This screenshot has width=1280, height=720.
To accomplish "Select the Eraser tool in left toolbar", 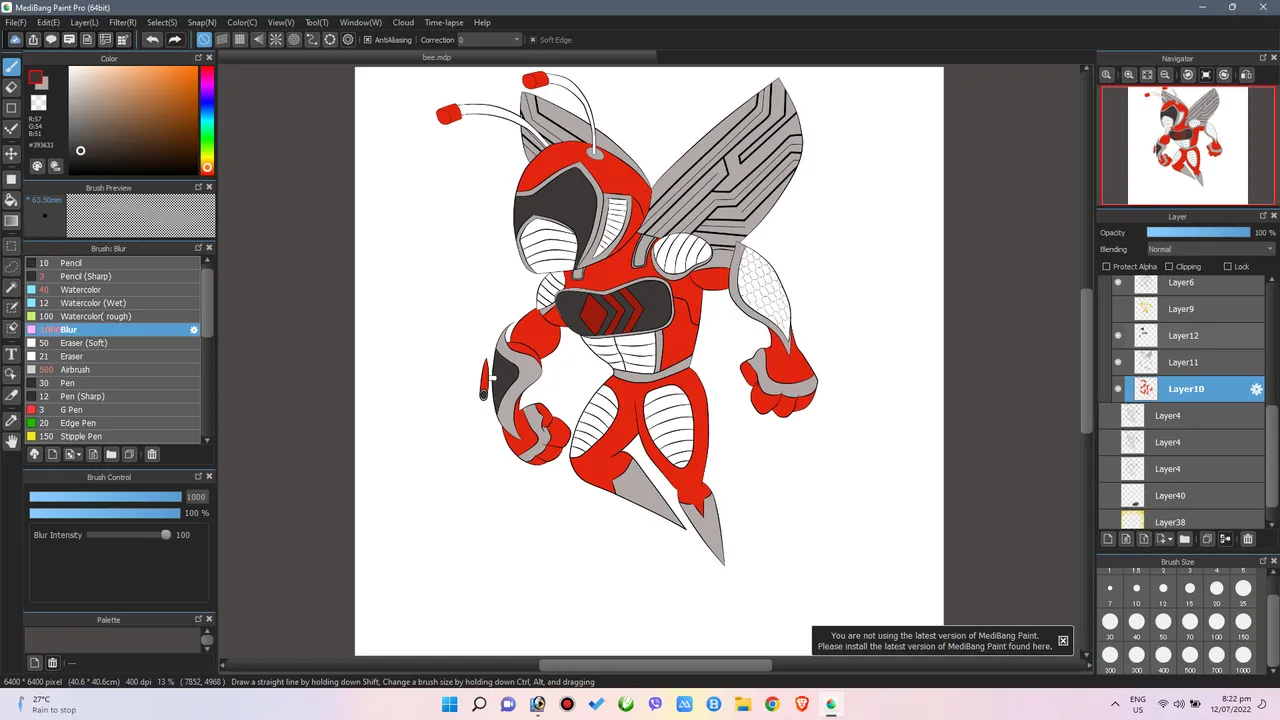I will point(11,87).
